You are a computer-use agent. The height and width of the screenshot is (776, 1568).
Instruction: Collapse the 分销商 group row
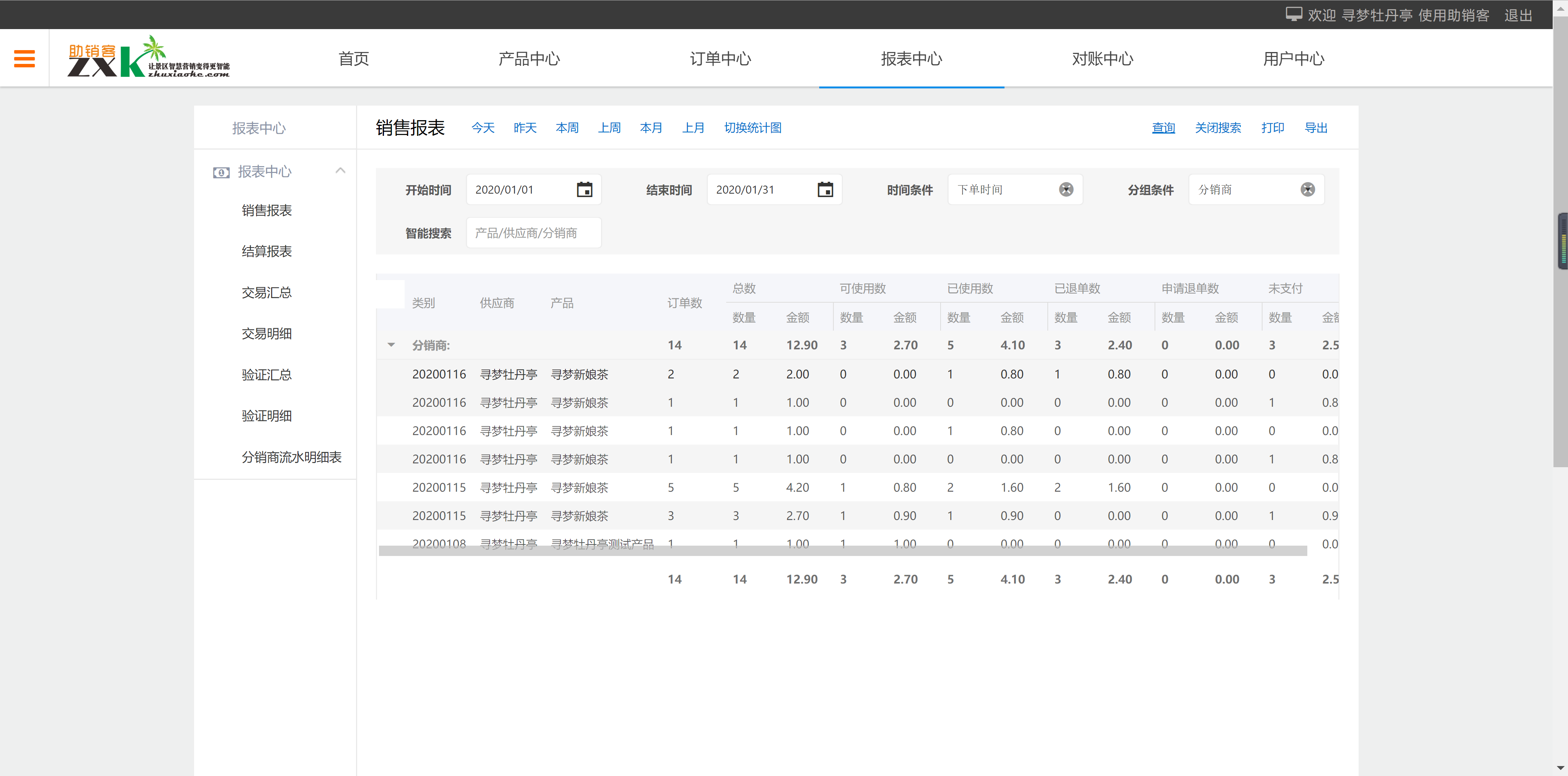391,345
